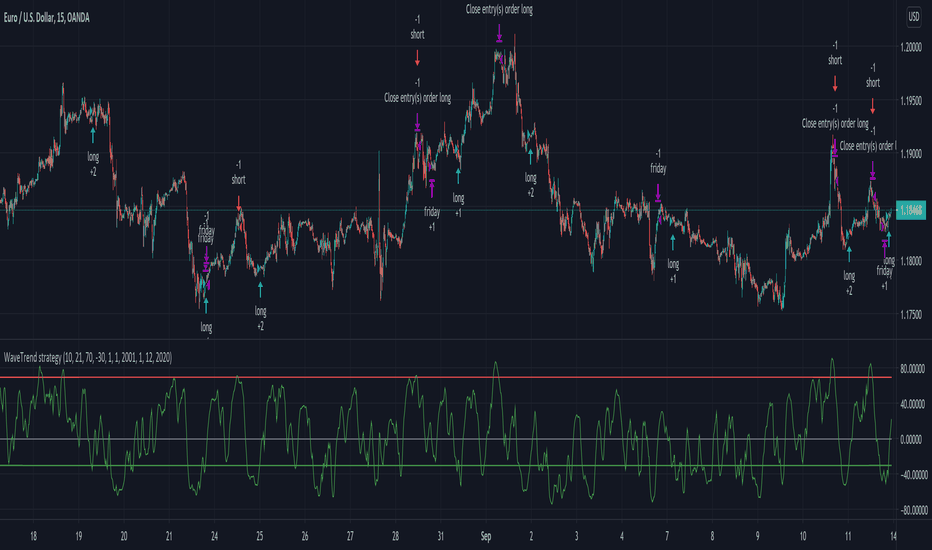Click the friday +1 purple marker near Aug 31
This screenshot has height=550, width=932.
click(x=432, y=188)
